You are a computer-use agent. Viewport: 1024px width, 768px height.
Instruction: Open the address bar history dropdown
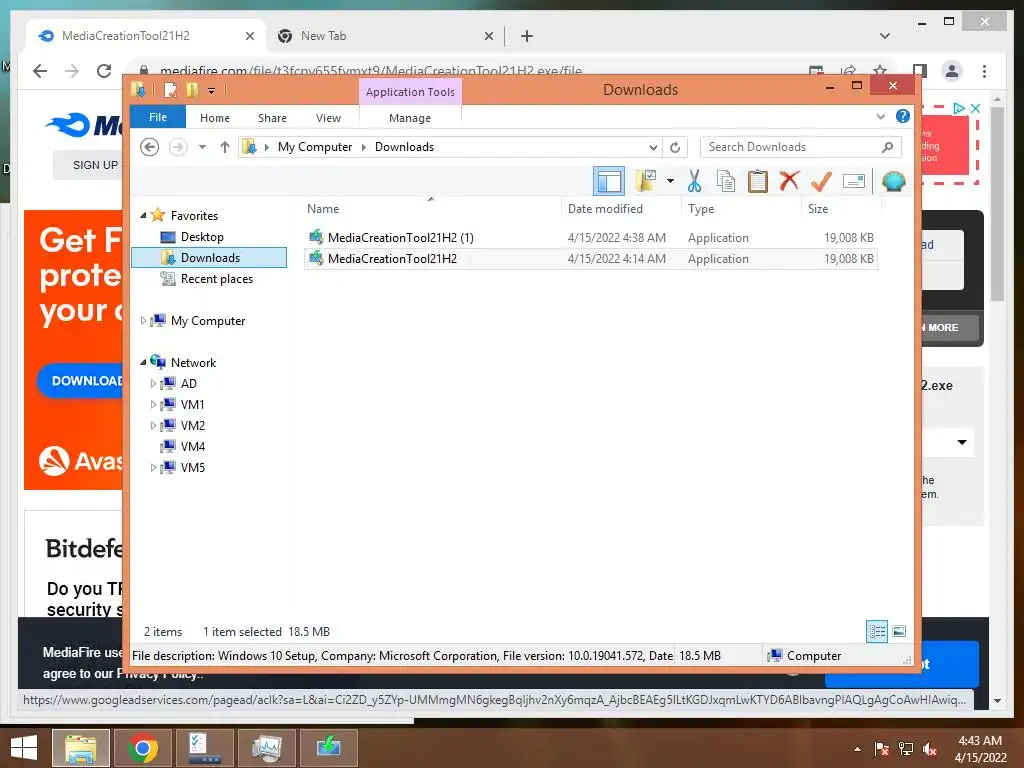652,148
